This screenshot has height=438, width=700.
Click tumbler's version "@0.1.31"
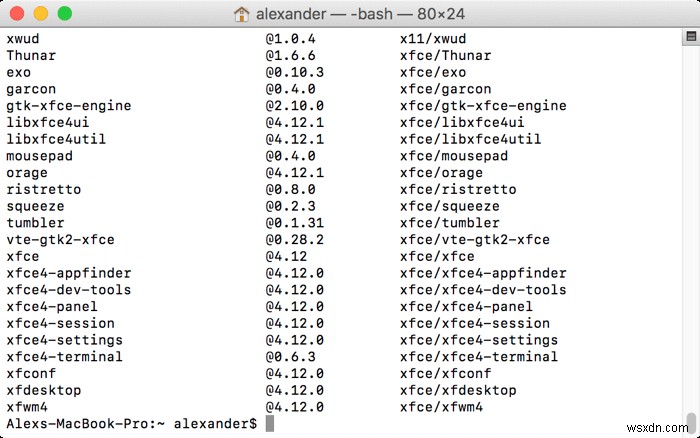point(295,223)
